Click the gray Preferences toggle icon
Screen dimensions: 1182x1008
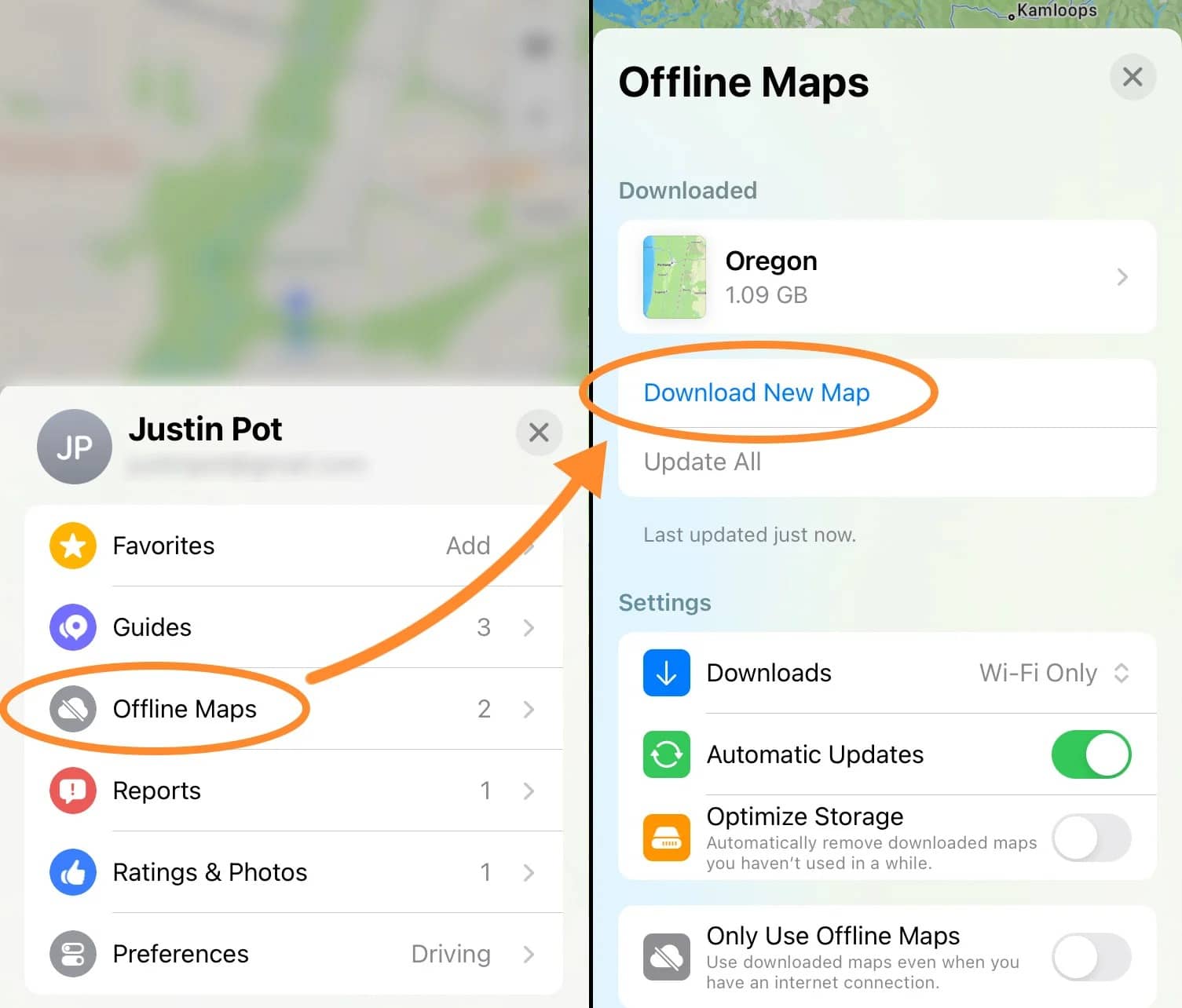(x=73, y=954)
